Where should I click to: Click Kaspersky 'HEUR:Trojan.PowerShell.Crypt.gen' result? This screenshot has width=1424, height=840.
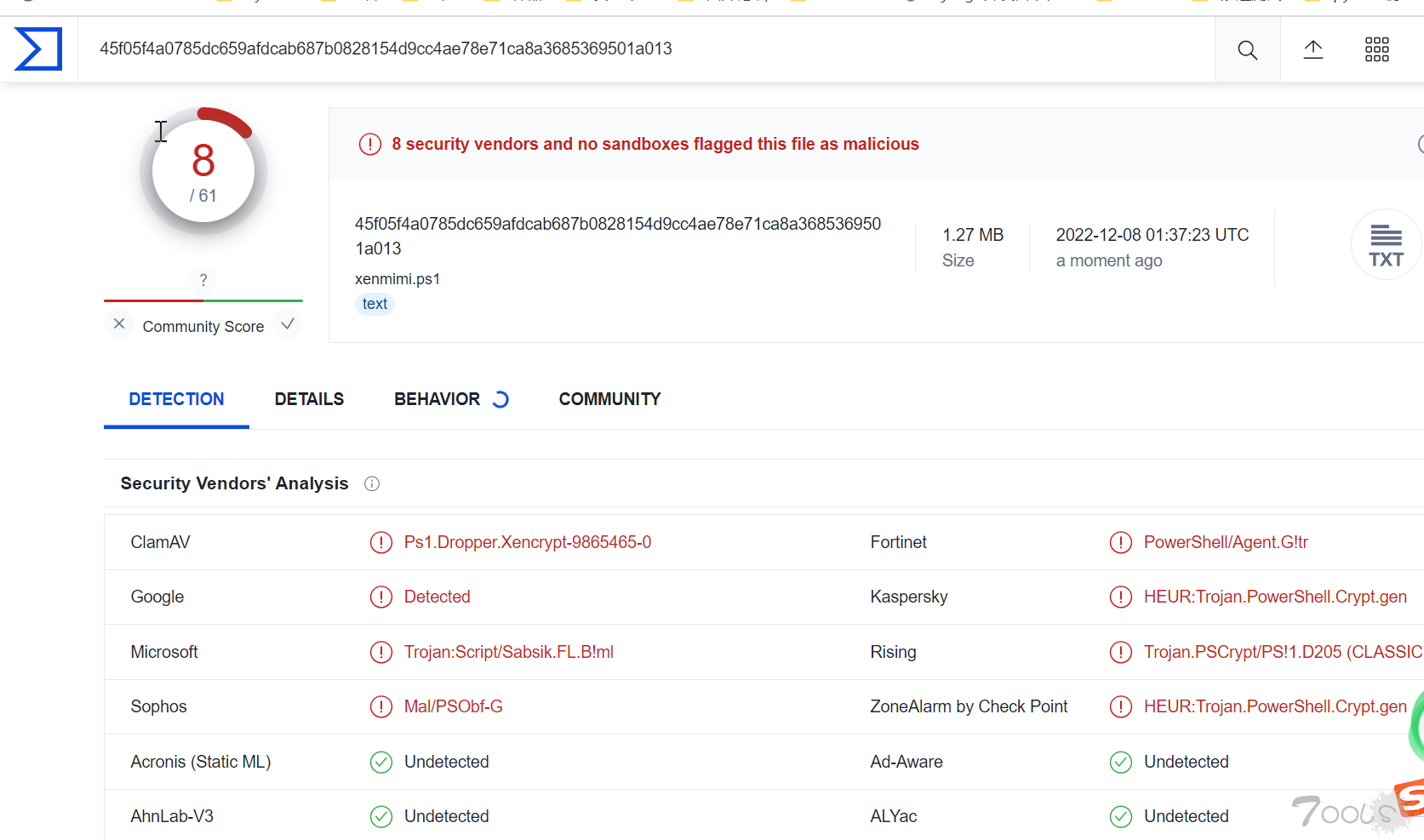click(x=1275, y=597)
